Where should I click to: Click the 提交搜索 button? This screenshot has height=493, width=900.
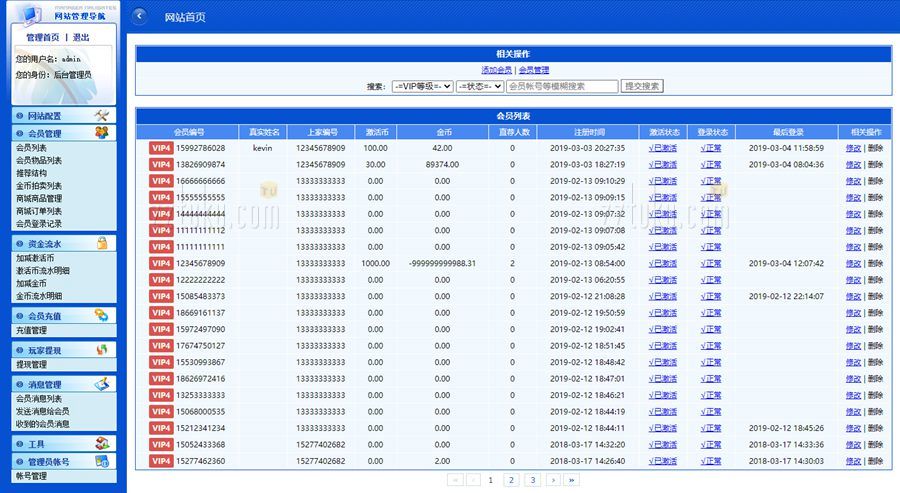(x=642, y=86)
